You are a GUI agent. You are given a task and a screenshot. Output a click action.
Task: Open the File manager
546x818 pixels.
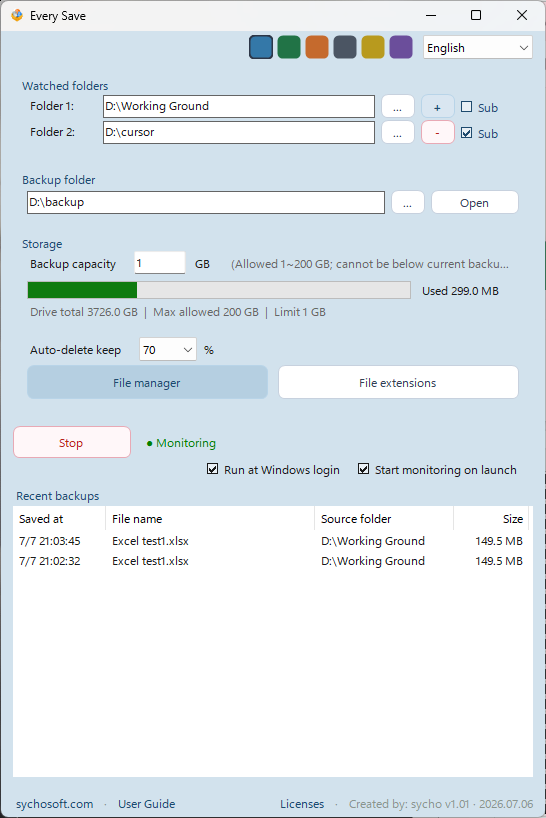tap(148, 382)
